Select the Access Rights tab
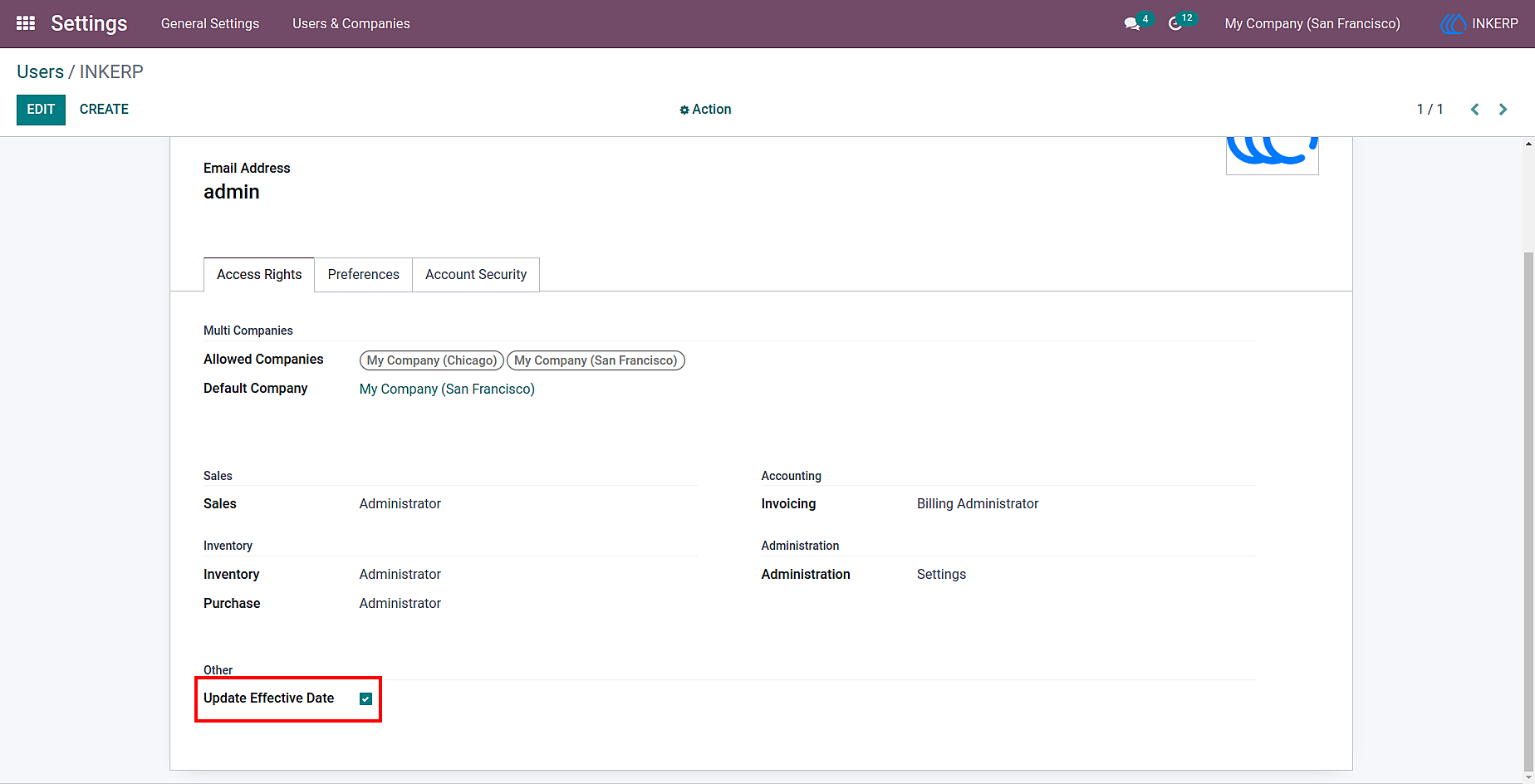Image resolution: width=1535 pixels, height=784 pixels. pos(259,274)
